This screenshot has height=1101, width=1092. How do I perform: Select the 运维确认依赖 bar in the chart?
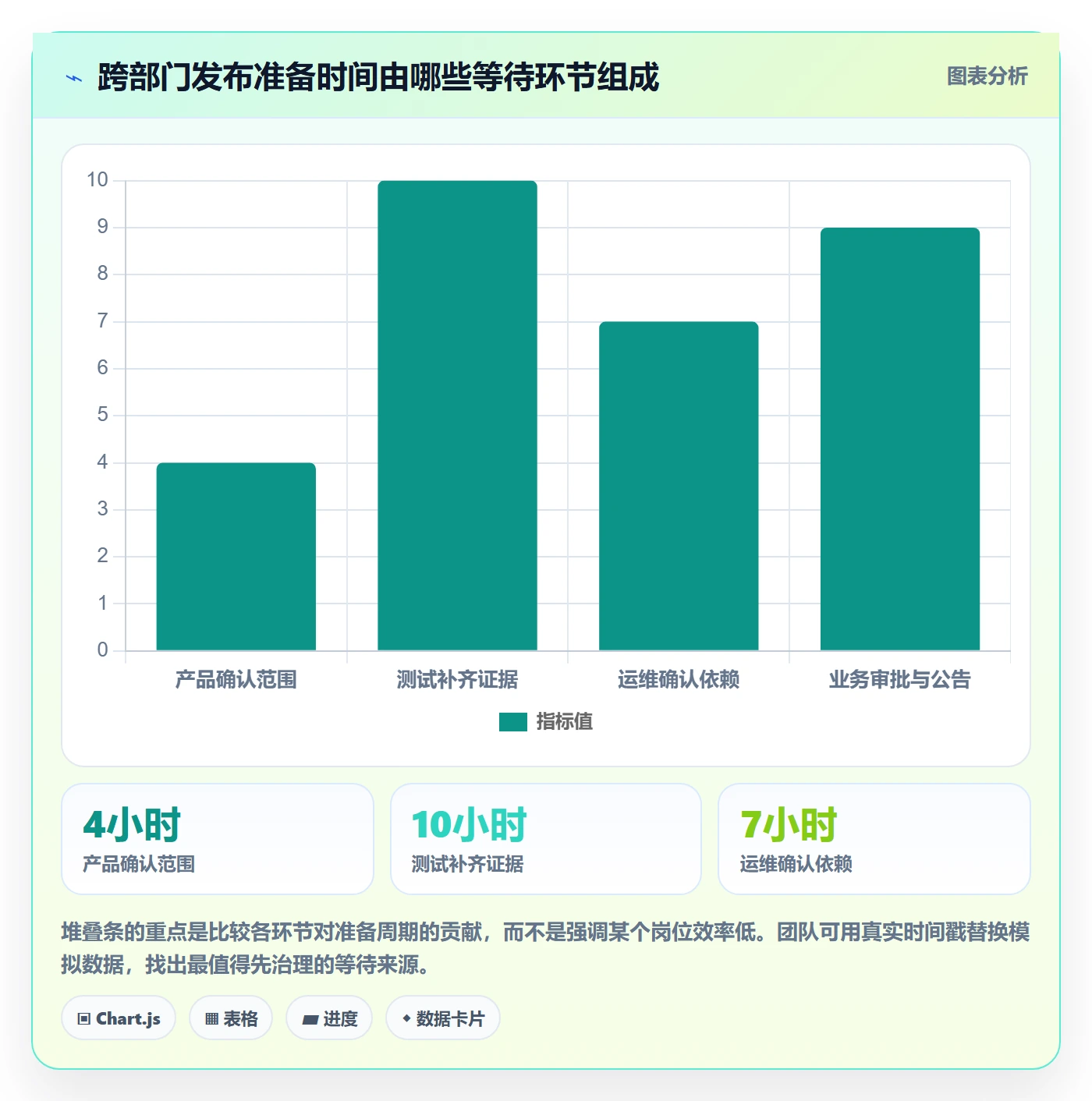pos(679,486)
